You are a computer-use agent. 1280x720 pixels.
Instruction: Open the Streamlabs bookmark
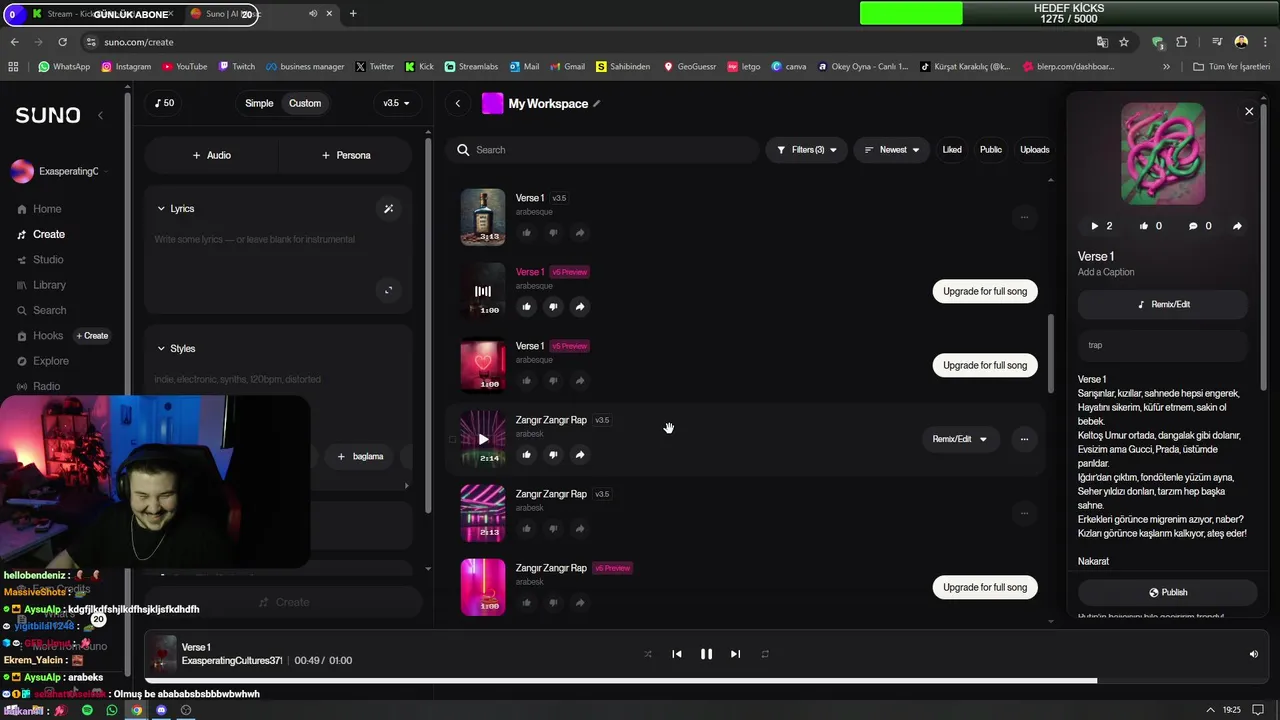(472, 67)
